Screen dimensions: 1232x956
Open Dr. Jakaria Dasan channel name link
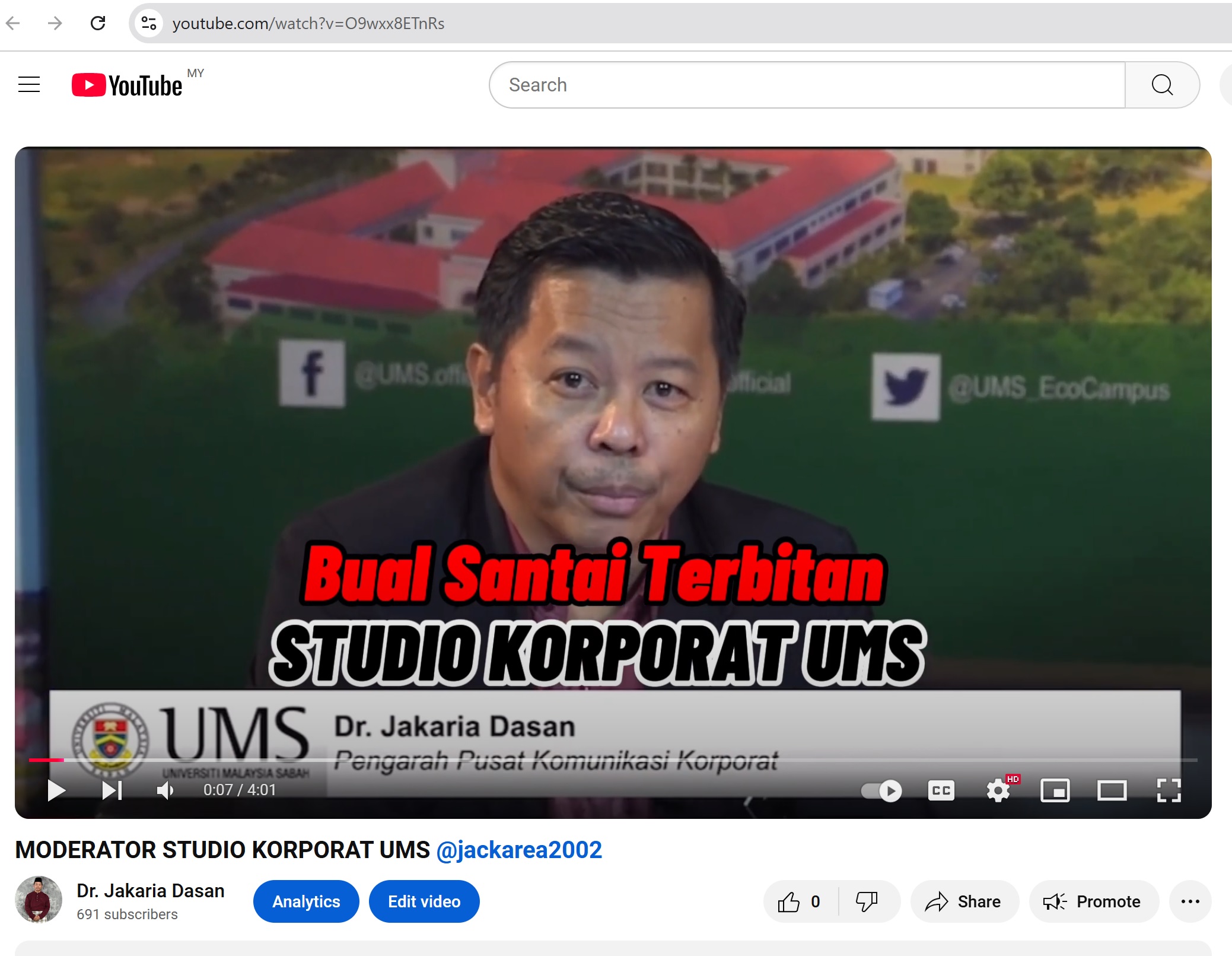pyautogui.click(x=151, y=891)
